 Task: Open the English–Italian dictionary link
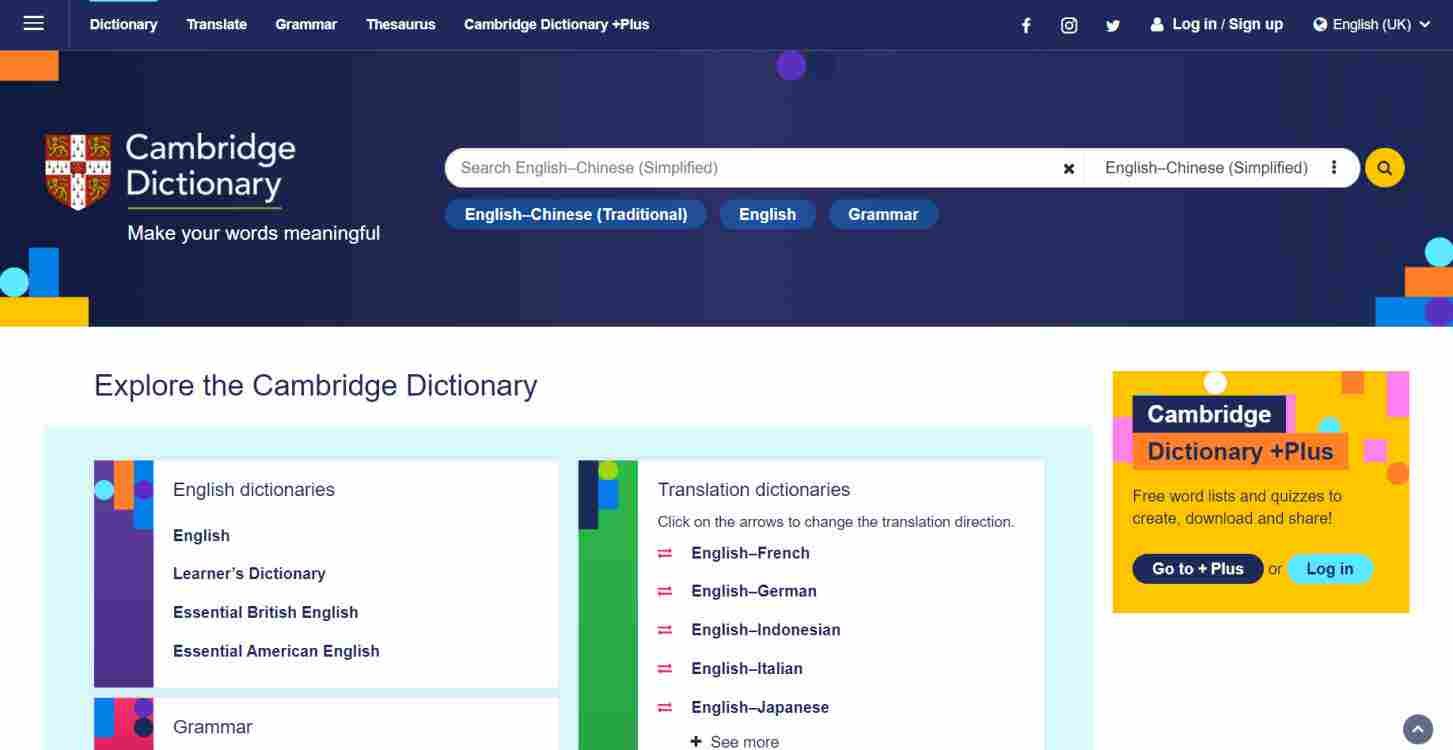tap(747, 668)
